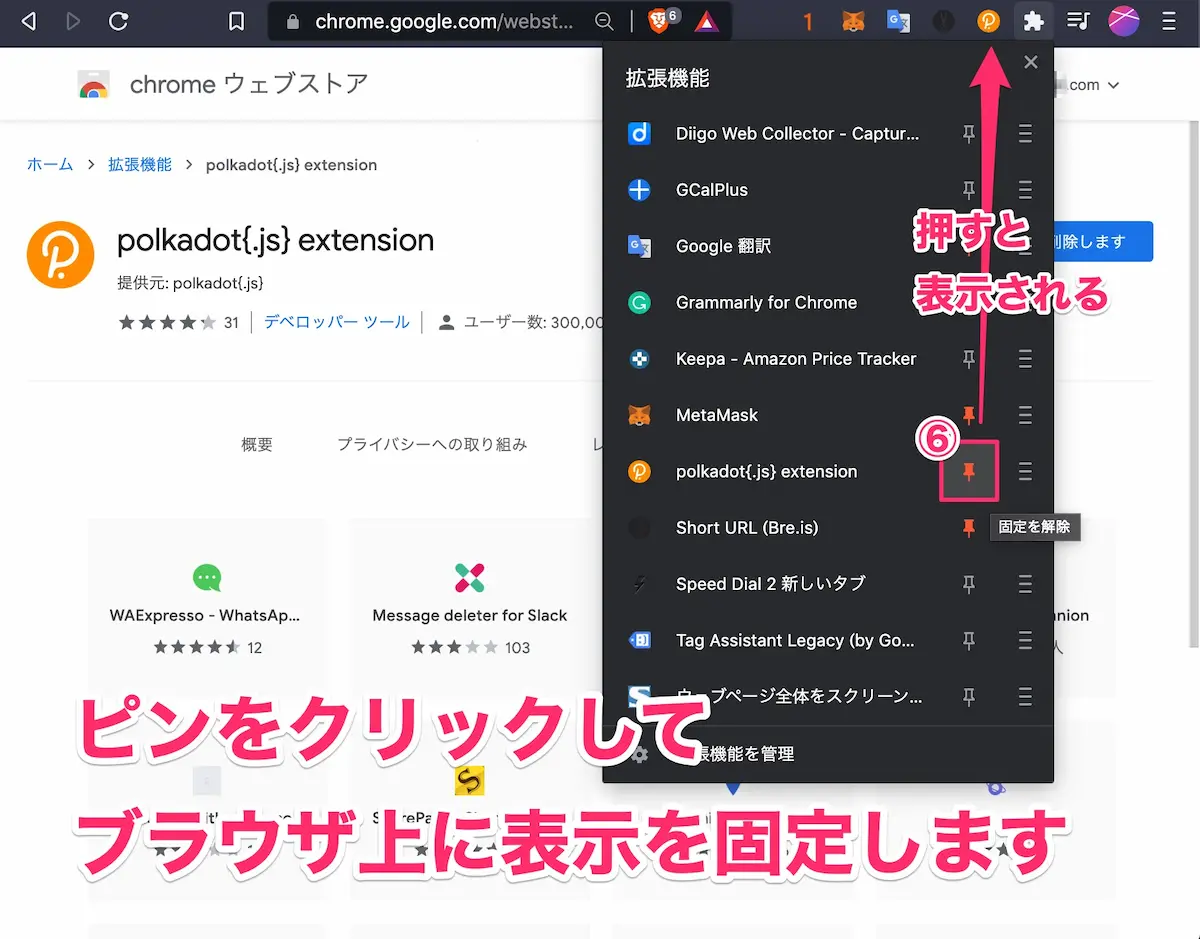This screenshot has width=1200, height=939.
Task: Click the Google 翻訳 icon in extensions list
Action: 639,246
